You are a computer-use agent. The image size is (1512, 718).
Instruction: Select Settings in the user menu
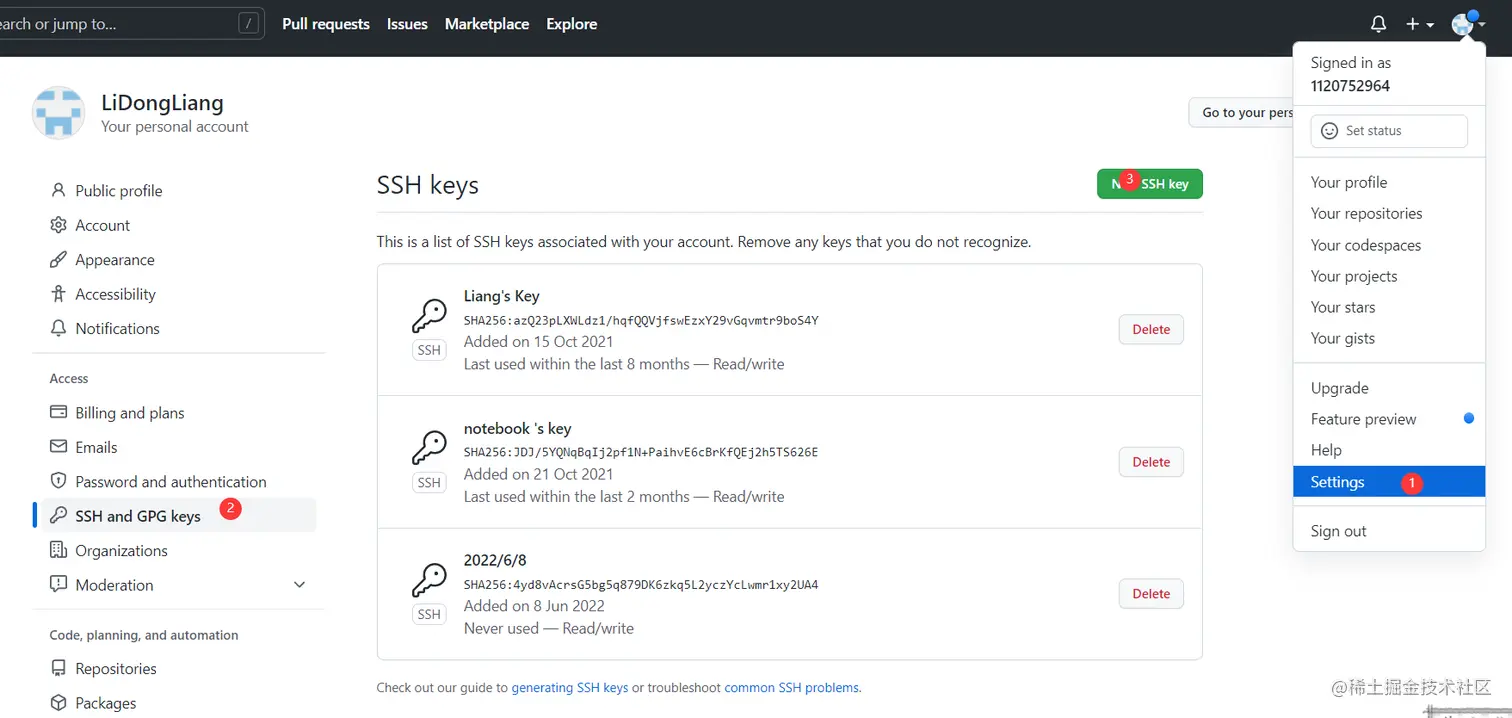1338,482
